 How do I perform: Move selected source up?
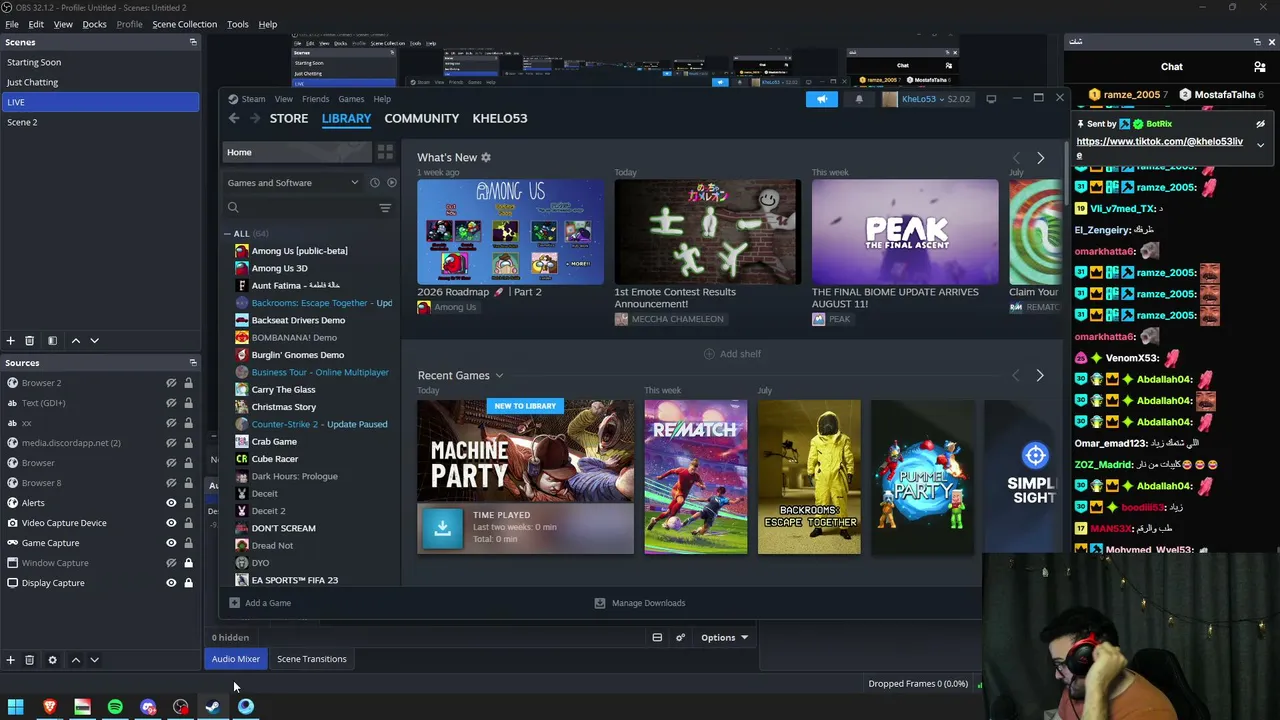75,660
